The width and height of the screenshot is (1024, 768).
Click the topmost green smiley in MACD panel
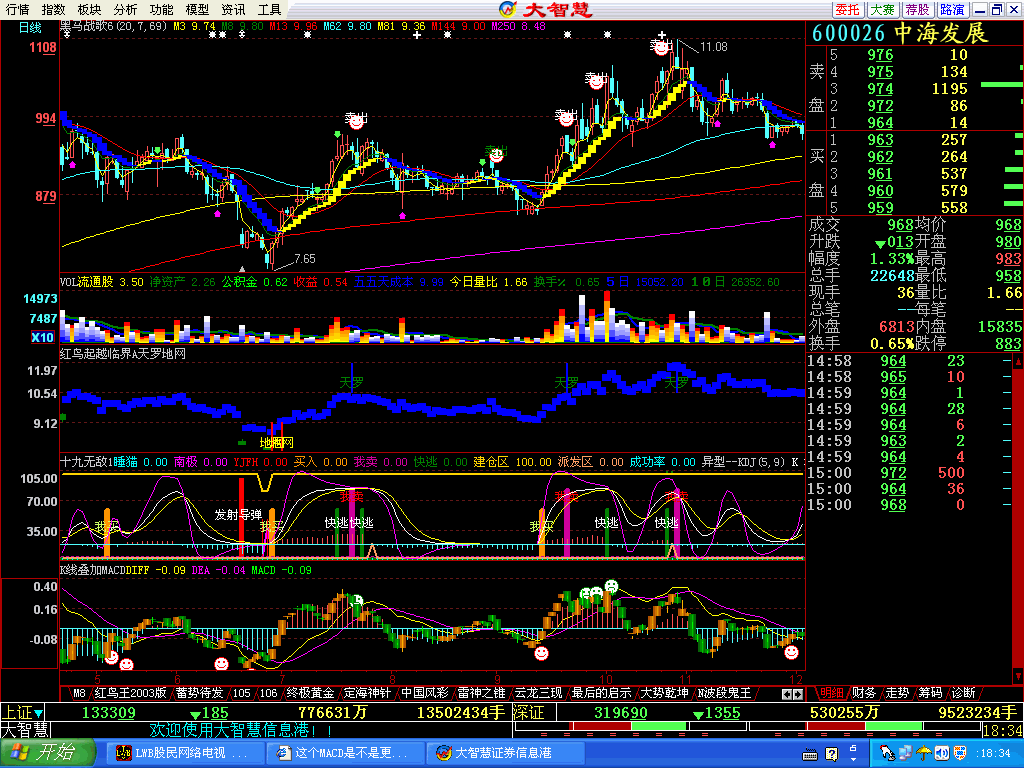tap(611, 585)
